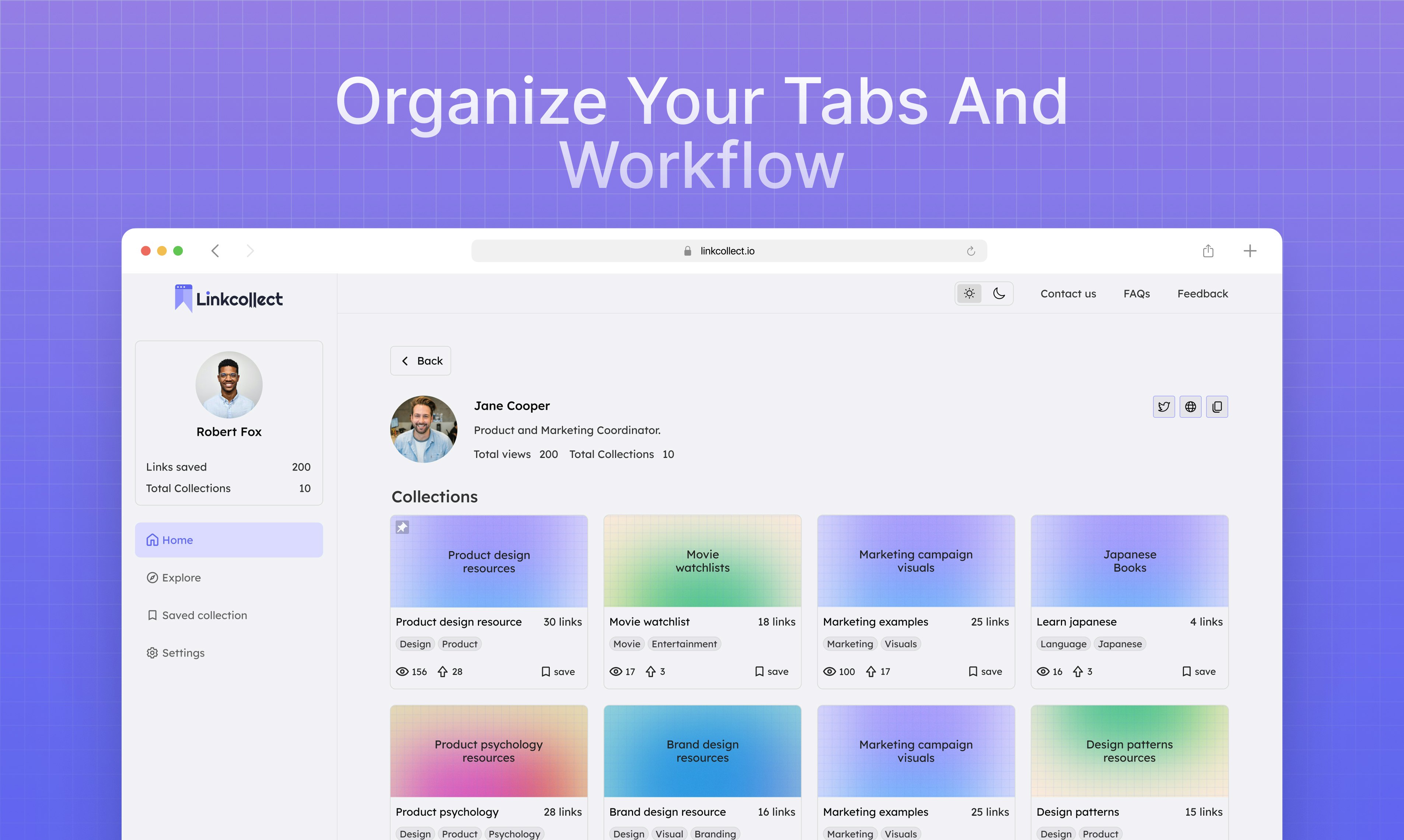The width and height of the screenshot is (1404, 840).
Task: Open the first Marketing campaign visuals thumbnail
Action: 916,561
